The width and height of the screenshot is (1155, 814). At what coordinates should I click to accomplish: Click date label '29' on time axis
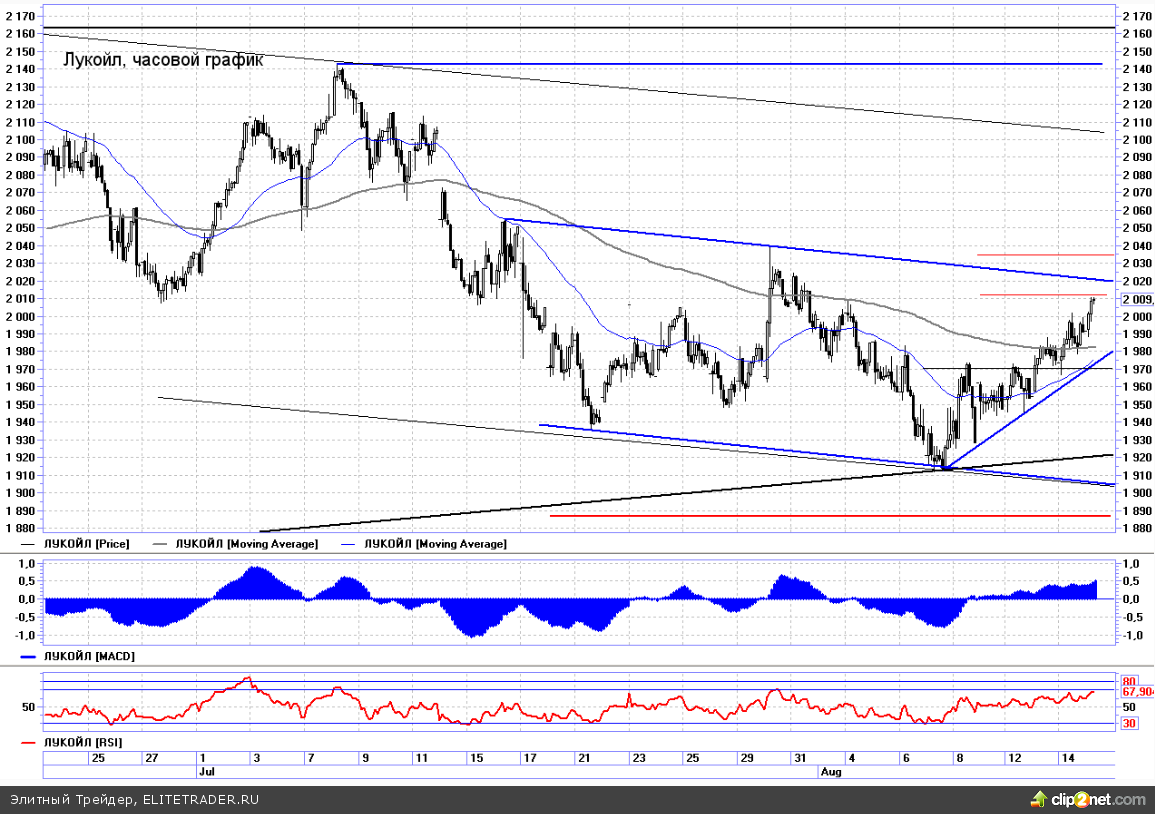click(747, 757)
